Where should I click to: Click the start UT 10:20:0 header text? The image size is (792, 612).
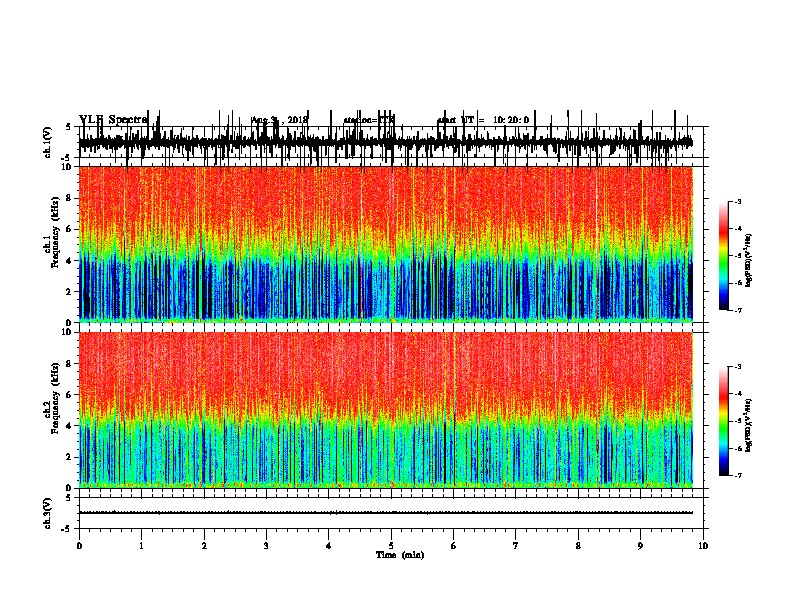pyautogui.click(x=483, y=120)
